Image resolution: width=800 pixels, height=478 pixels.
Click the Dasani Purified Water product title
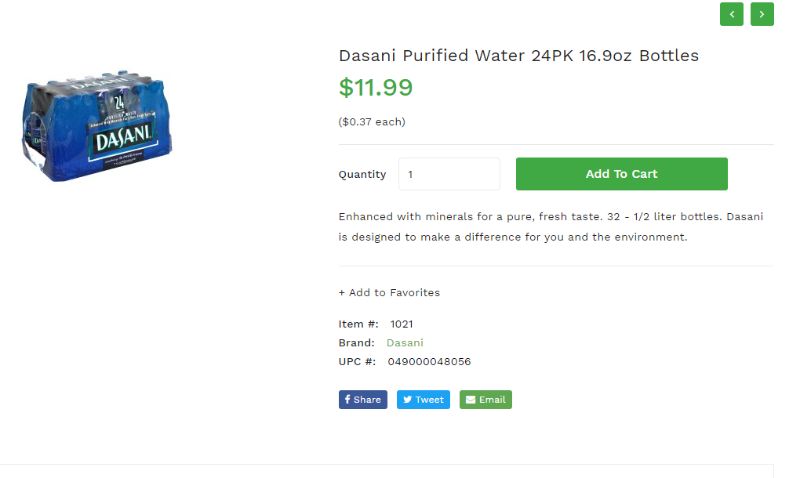coord(518,55)
